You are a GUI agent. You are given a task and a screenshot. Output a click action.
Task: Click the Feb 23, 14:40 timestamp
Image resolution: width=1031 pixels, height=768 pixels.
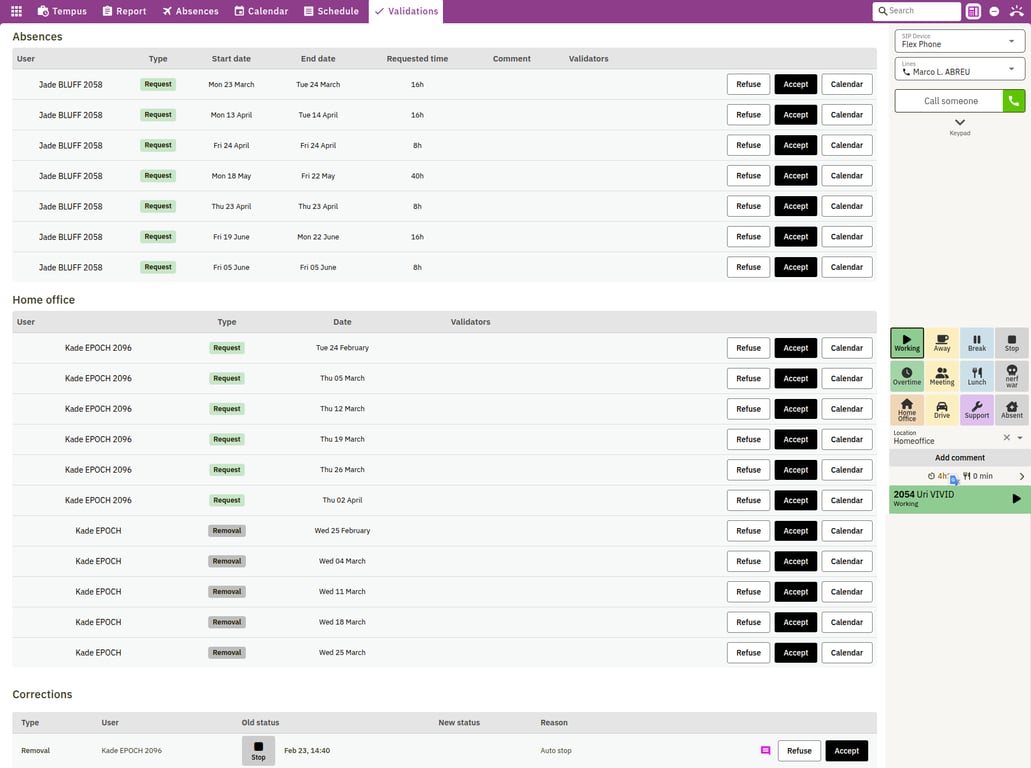tap(307, 750)
